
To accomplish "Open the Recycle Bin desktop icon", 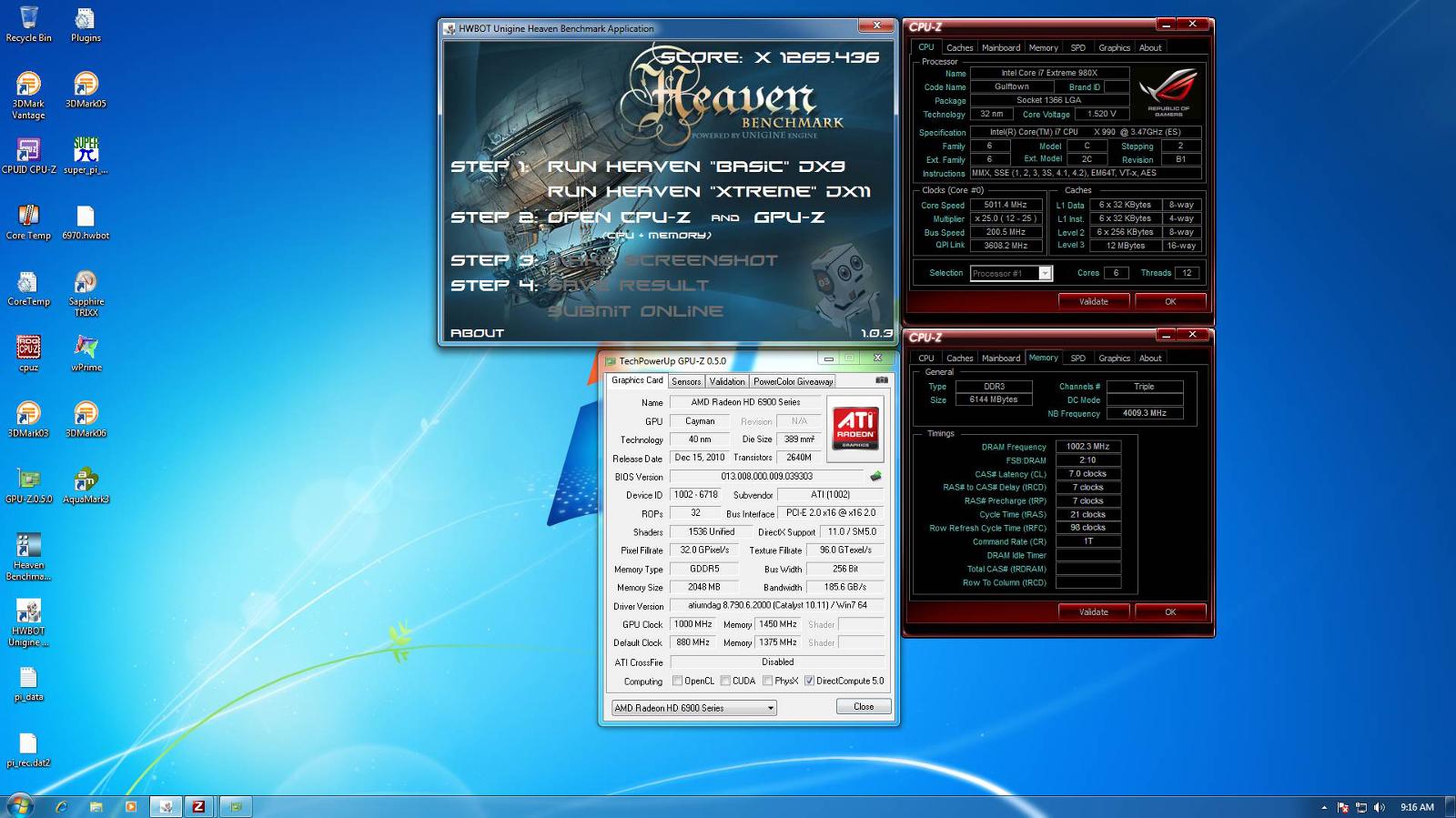I will [x=28, y=25].
